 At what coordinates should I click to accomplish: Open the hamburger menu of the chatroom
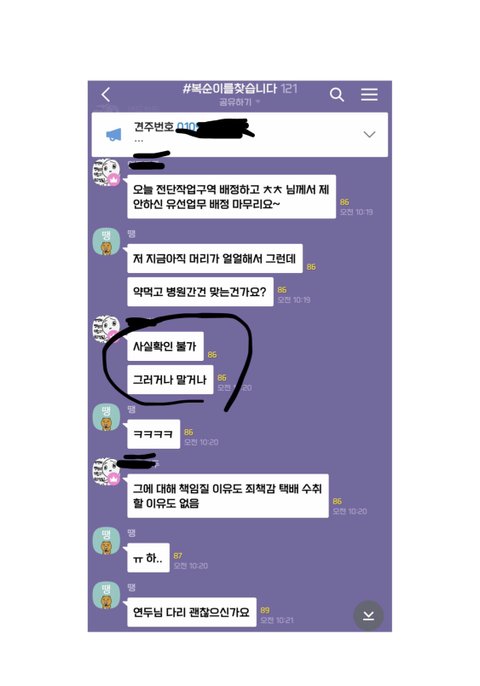tap(369, 94)
